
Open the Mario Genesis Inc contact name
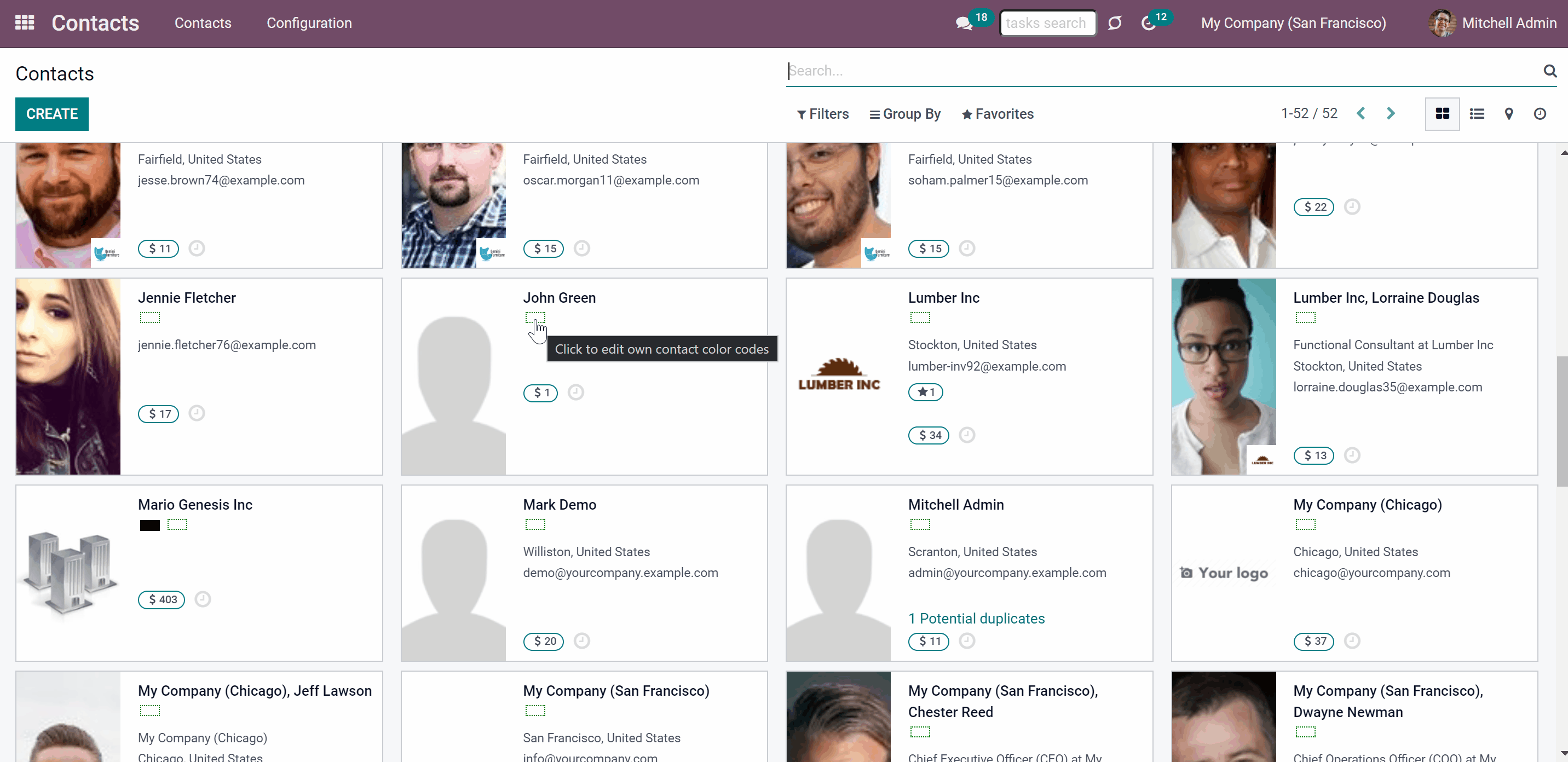[x=195, y=505]
